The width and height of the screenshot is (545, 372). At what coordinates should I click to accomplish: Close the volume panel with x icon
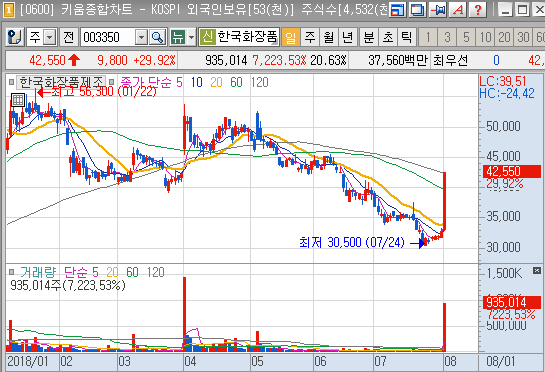(537, 270)
